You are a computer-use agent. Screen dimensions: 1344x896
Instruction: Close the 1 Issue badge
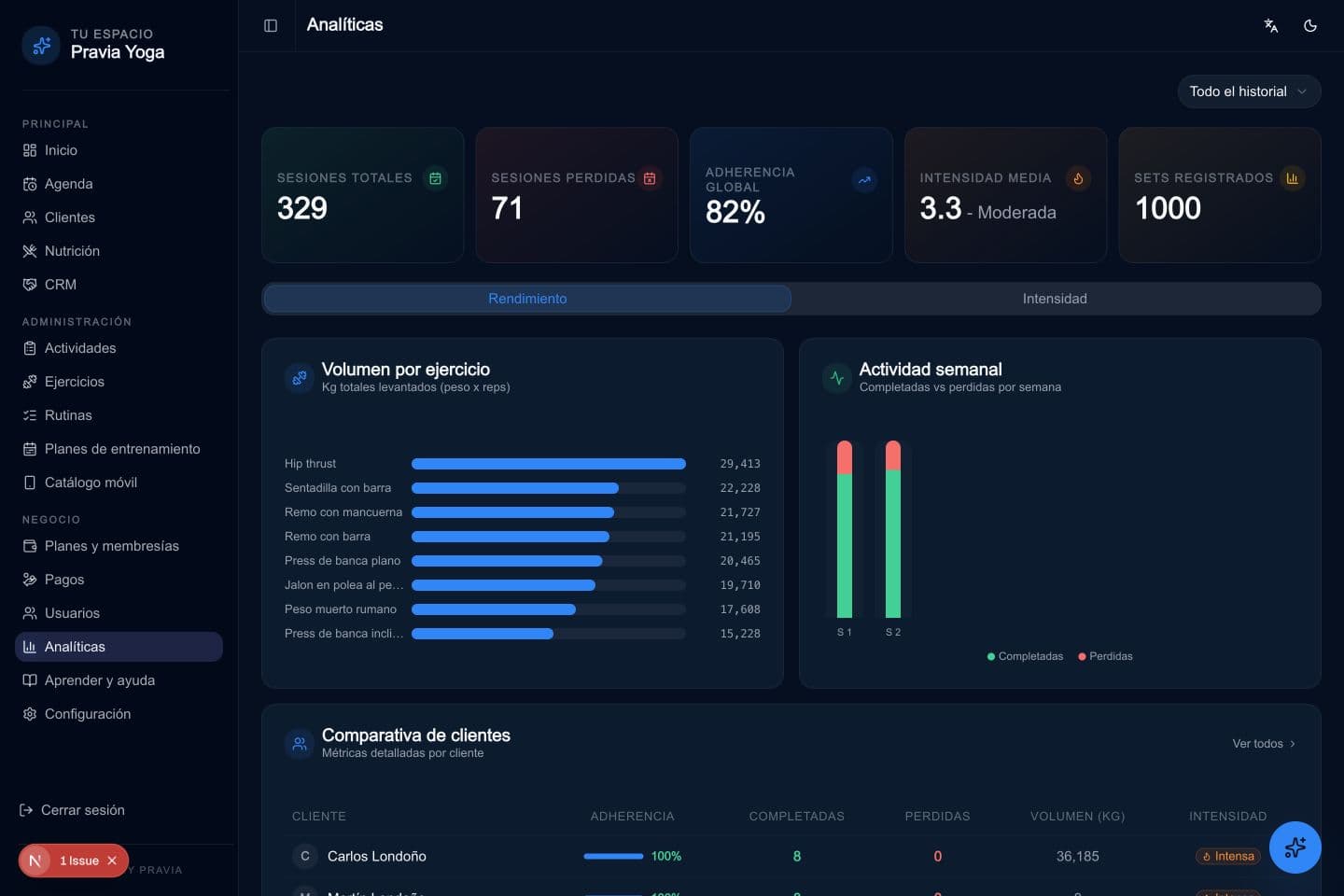(x=112, y=861)
